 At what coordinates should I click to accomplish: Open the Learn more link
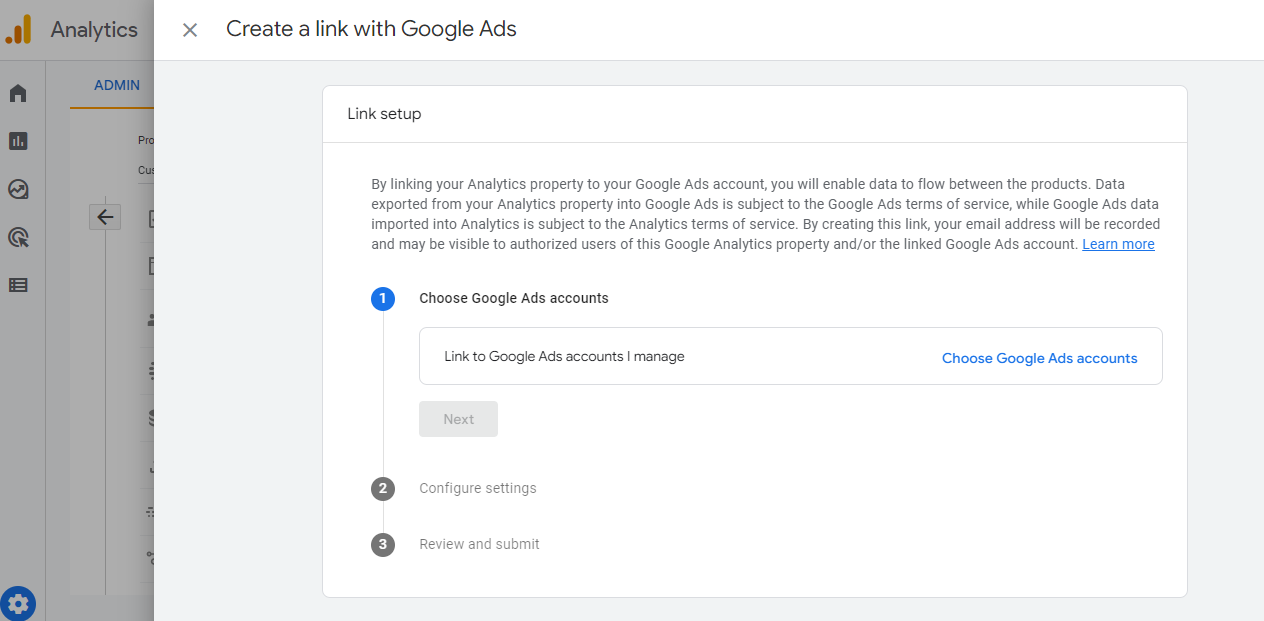[1118, 243]
